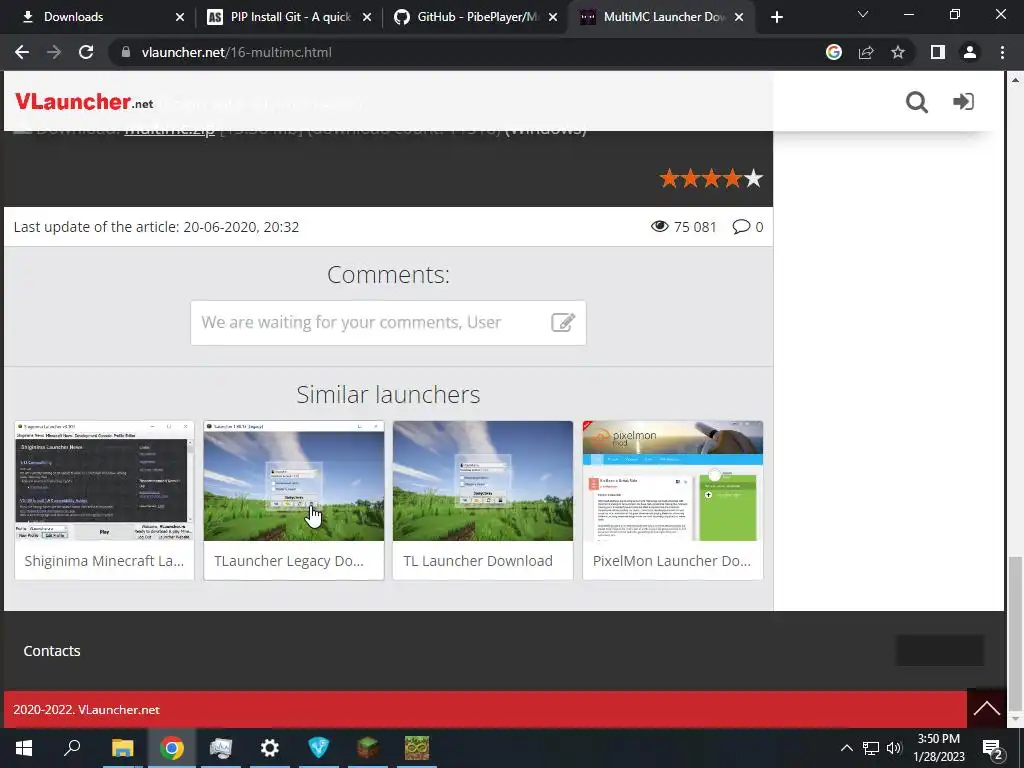Click the browser back arrow
1024x768 pixels.
22,52
